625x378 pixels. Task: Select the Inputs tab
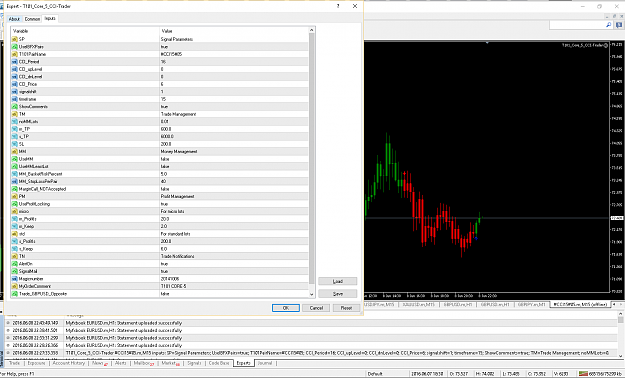click(50, 18)
